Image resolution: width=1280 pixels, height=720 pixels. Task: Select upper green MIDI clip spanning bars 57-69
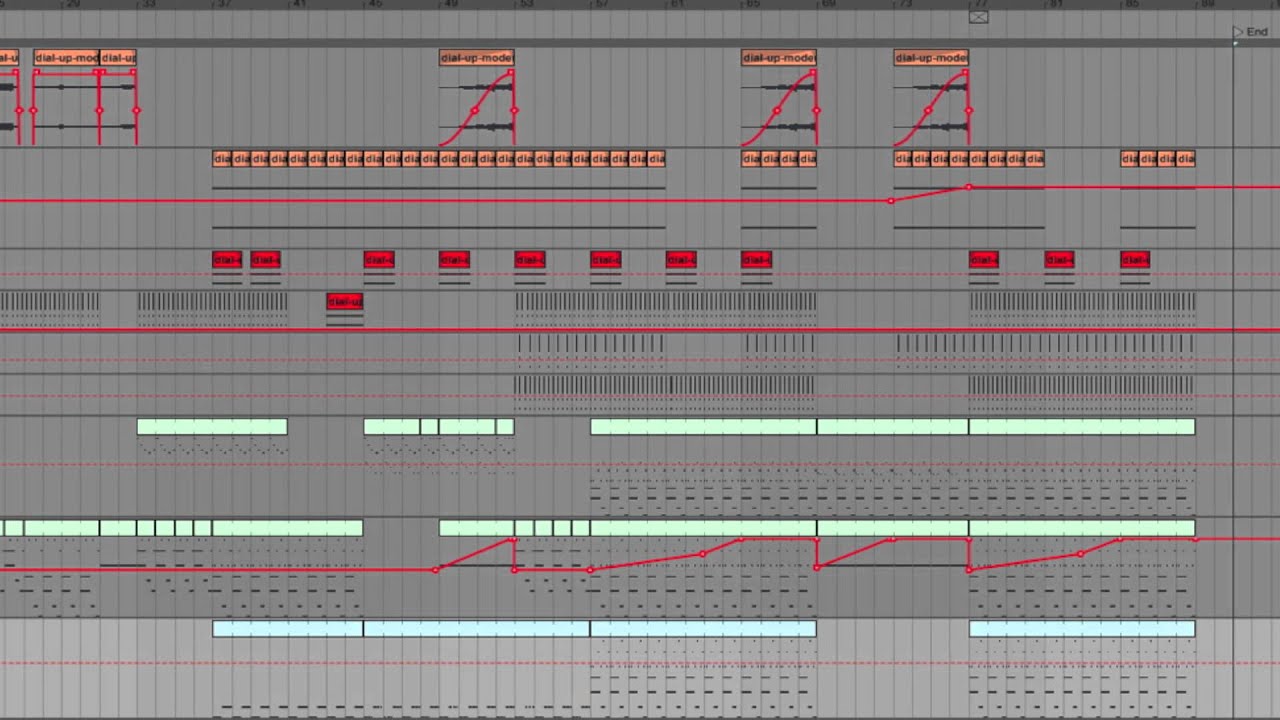pyautogui.click(x=704, y=427)
